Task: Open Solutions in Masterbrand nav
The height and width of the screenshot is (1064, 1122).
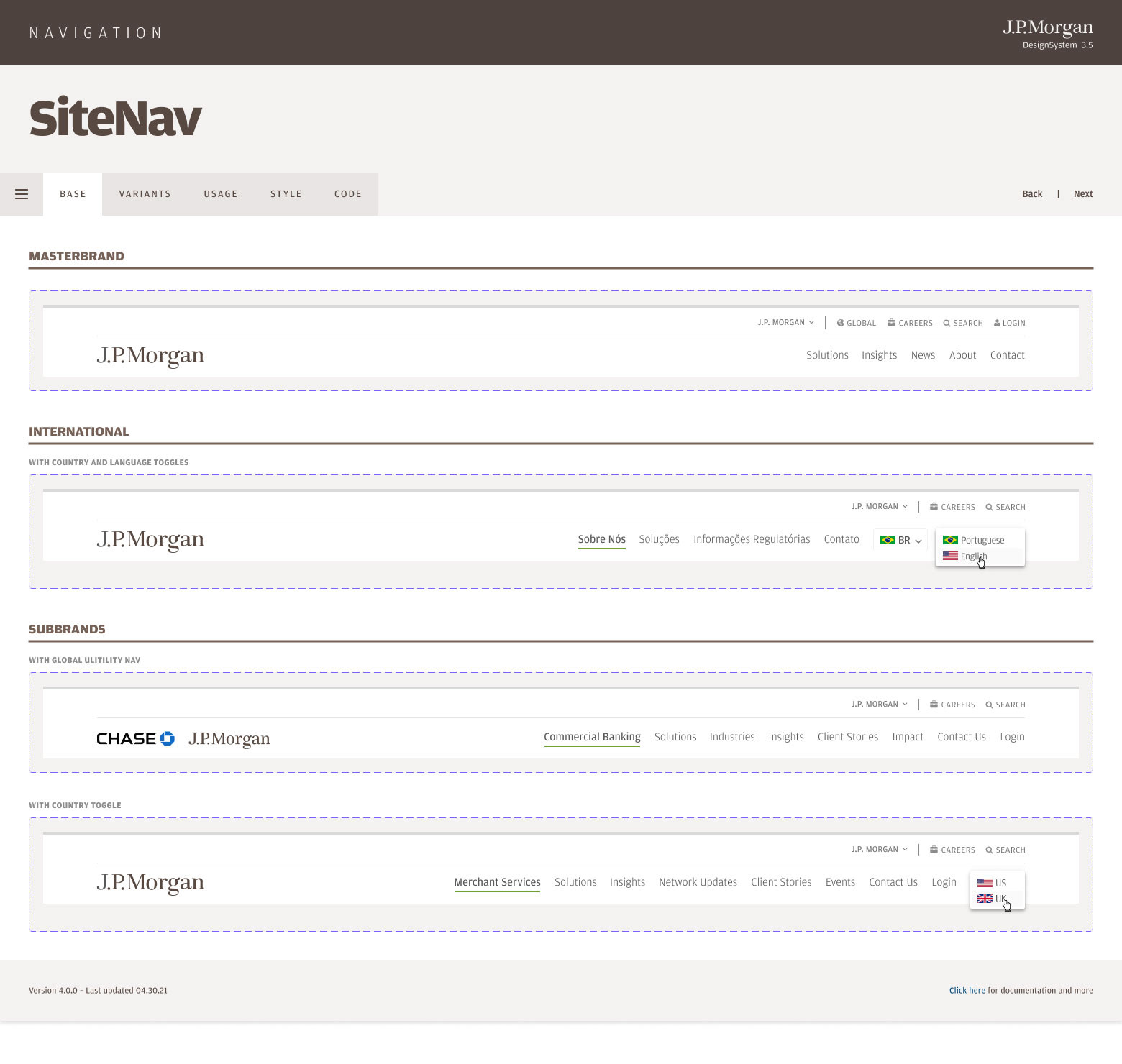Action: click(x=827, y=355)
